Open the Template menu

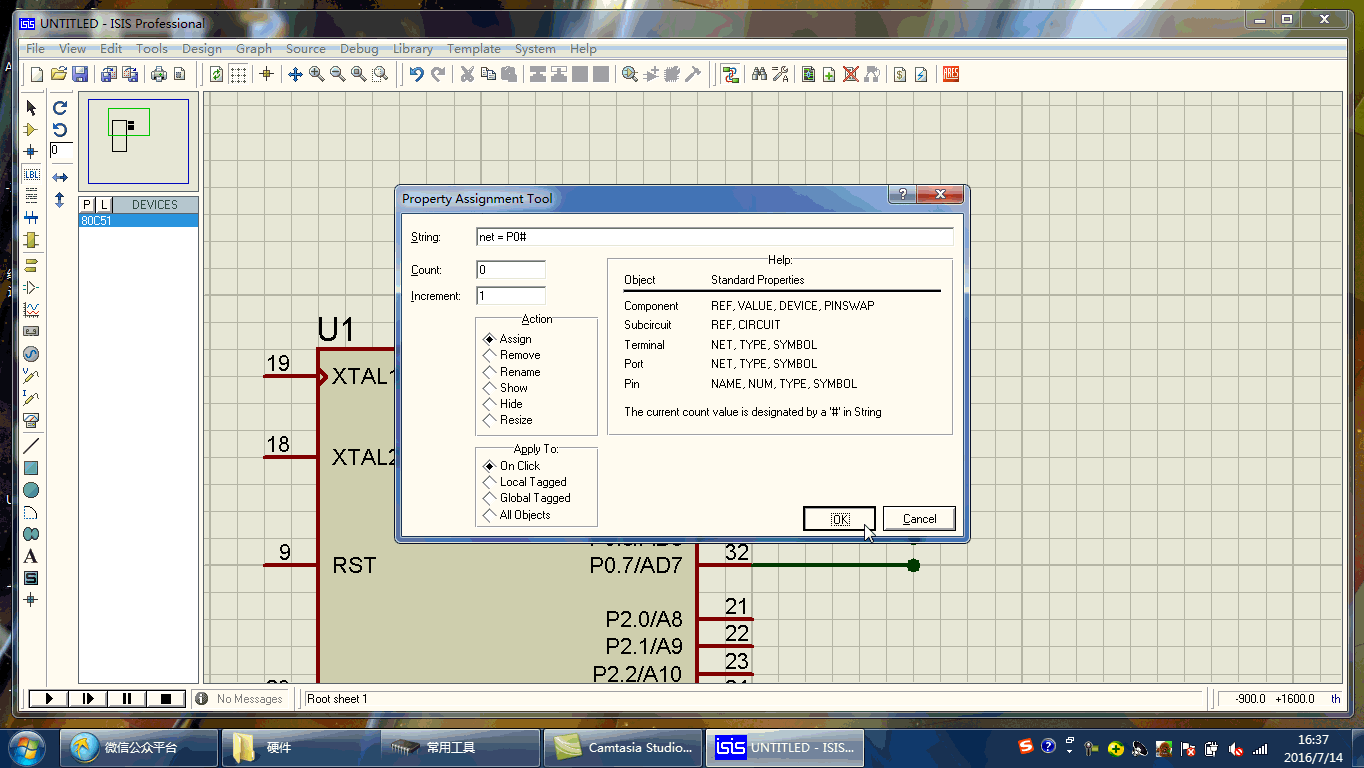(x=474, y=48)
